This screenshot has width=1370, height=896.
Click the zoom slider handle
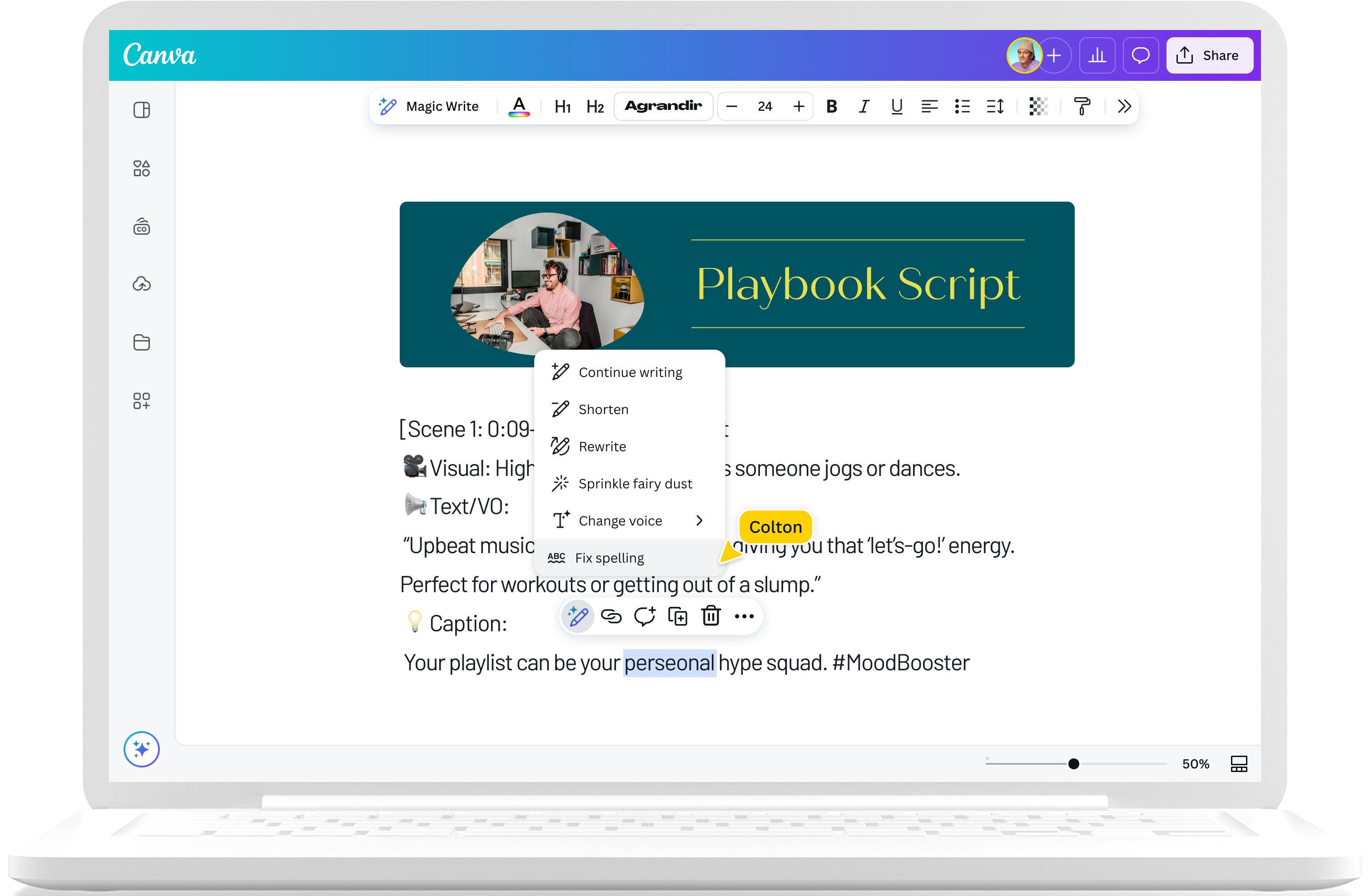point(1073,764)
